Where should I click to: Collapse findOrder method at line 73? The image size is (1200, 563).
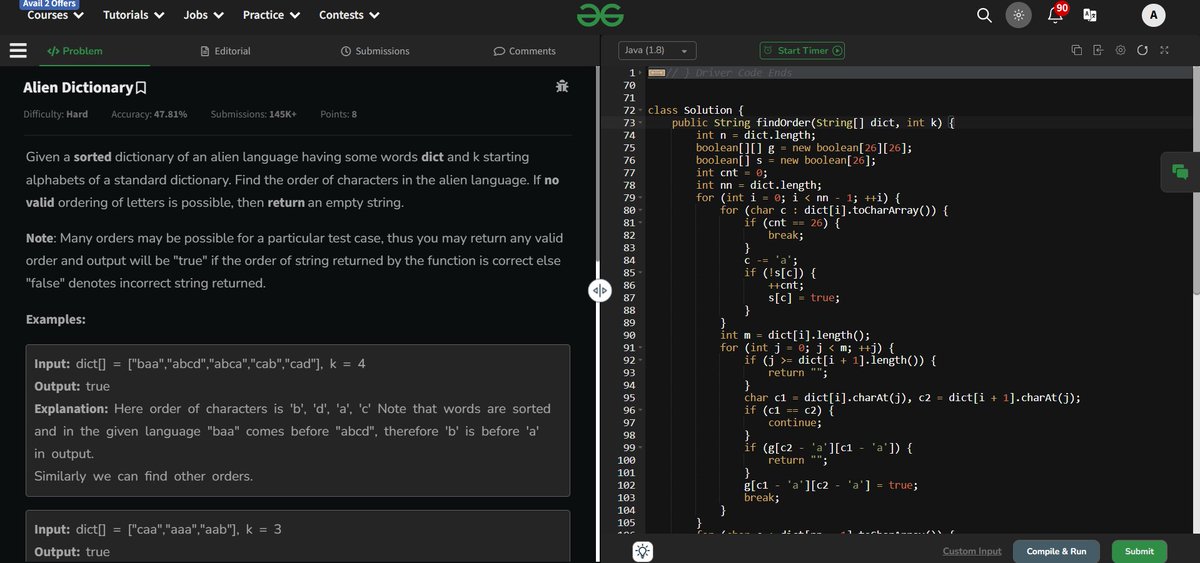641,123
